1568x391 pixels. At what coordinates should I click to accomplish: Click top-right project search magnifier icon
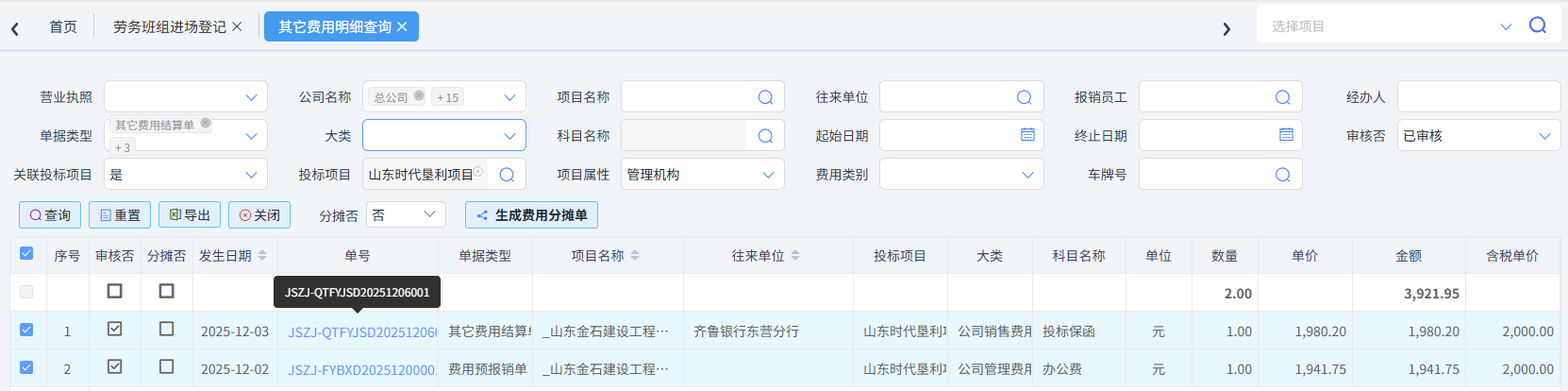coord(1538,25)
